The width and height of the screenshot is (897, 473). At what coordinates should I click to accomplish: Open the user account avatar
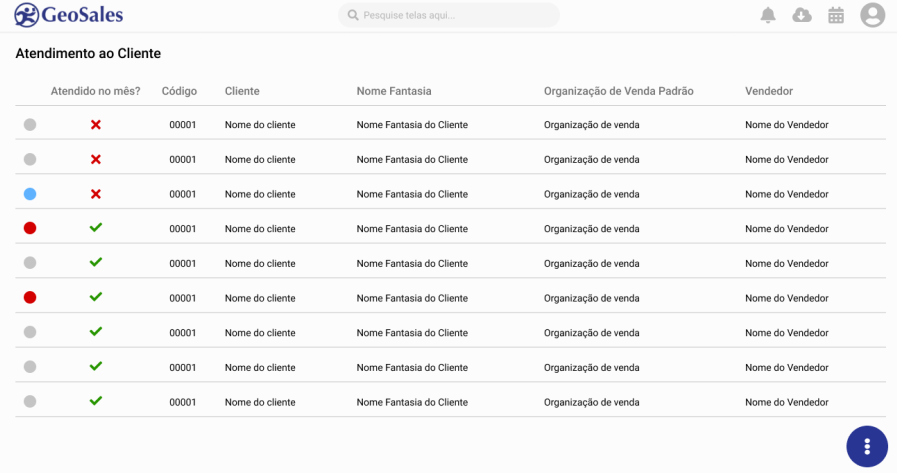(873, 15)
